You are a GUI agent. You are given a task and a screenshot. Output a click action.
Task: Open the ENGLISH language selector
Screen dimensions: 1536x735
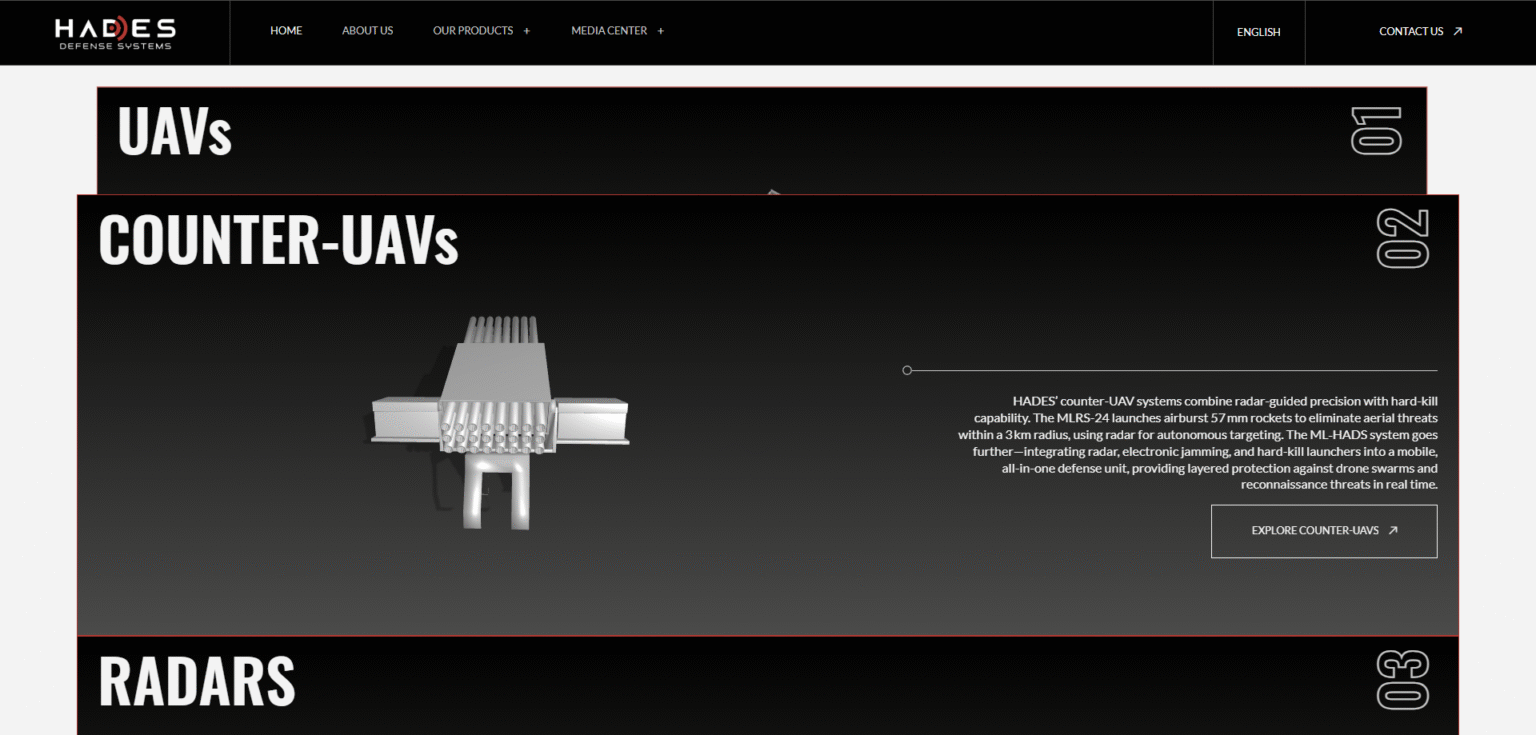[1258, 32]
